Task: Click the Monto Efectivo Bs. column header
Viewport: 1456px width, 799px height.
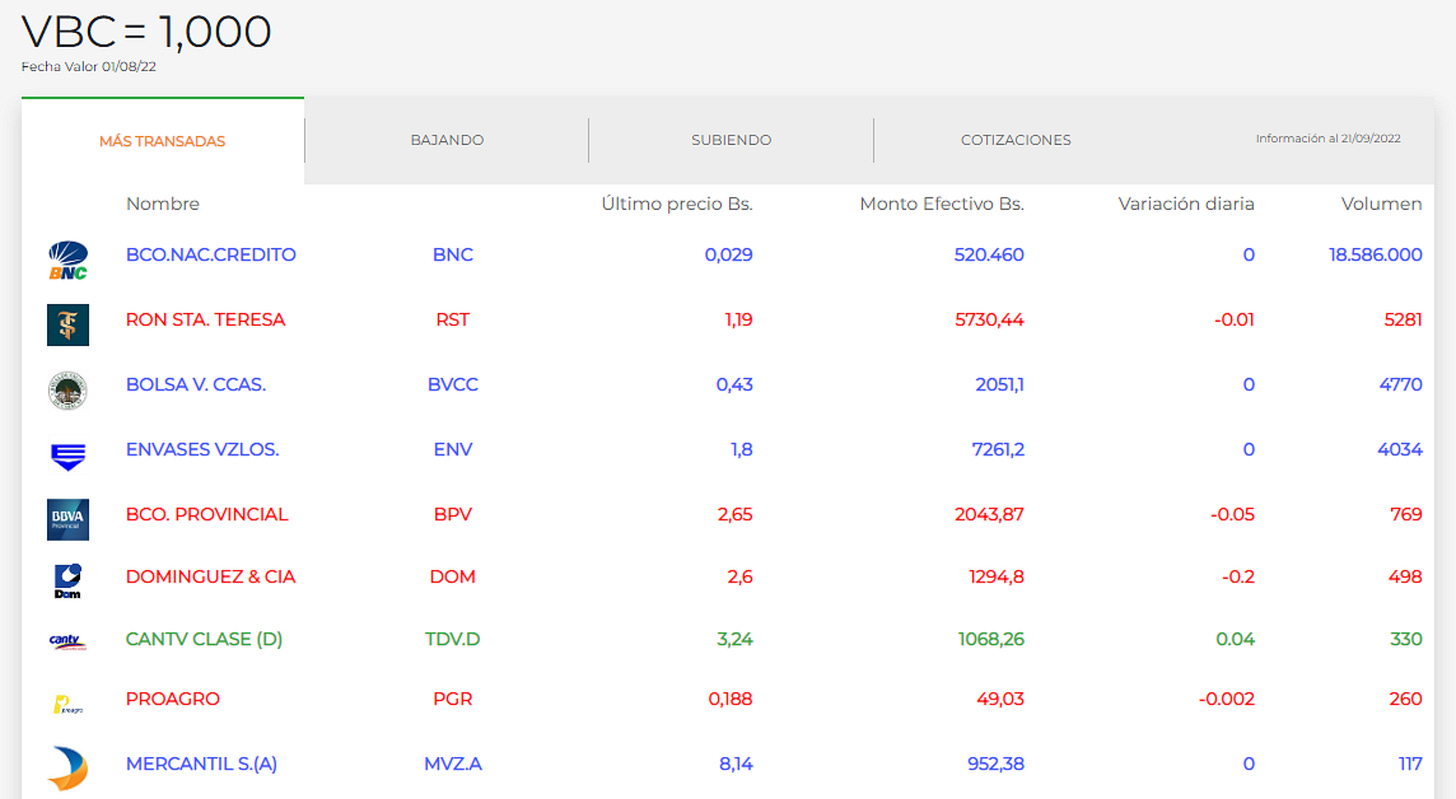Action: click(942, 204)
